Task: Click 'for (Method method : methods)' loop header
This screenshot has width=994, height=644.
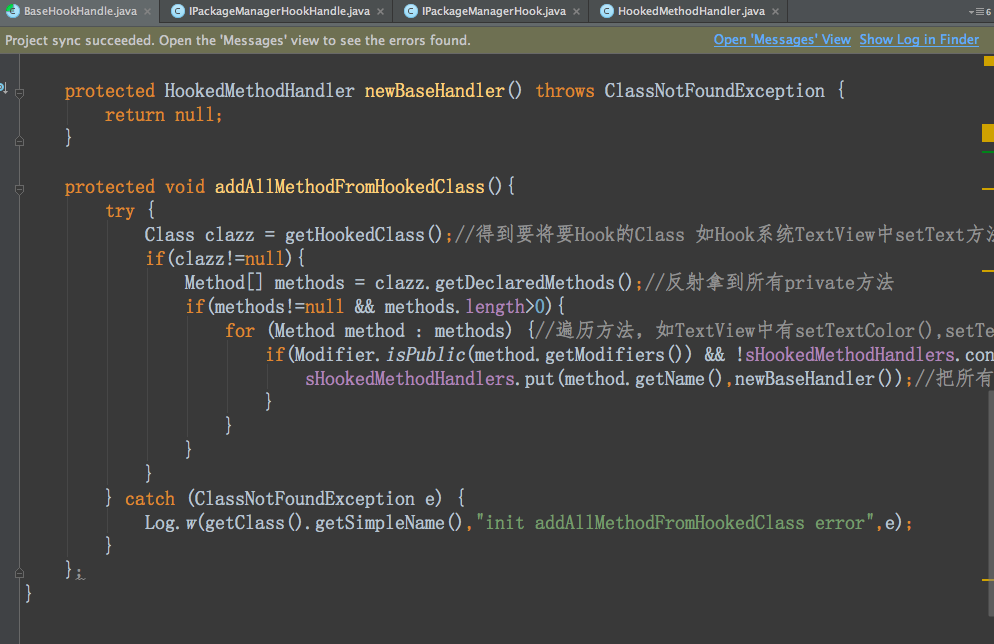Action: coord(368,331)
